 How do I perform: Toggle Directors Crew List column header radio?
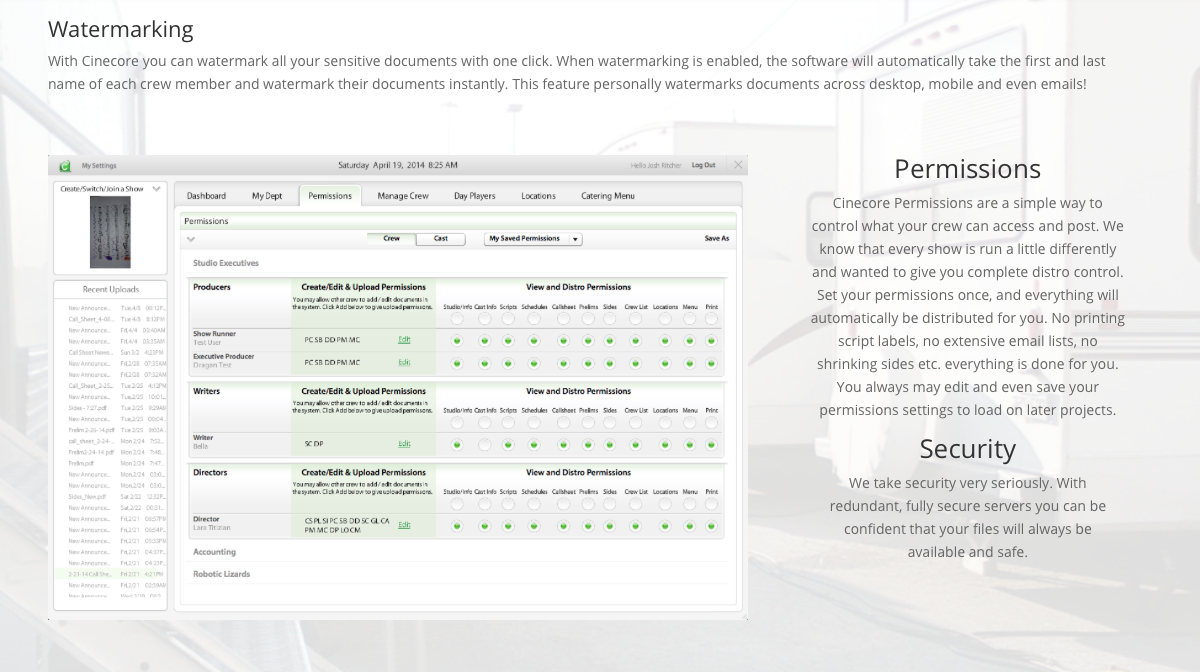click(x=636, y=505)
